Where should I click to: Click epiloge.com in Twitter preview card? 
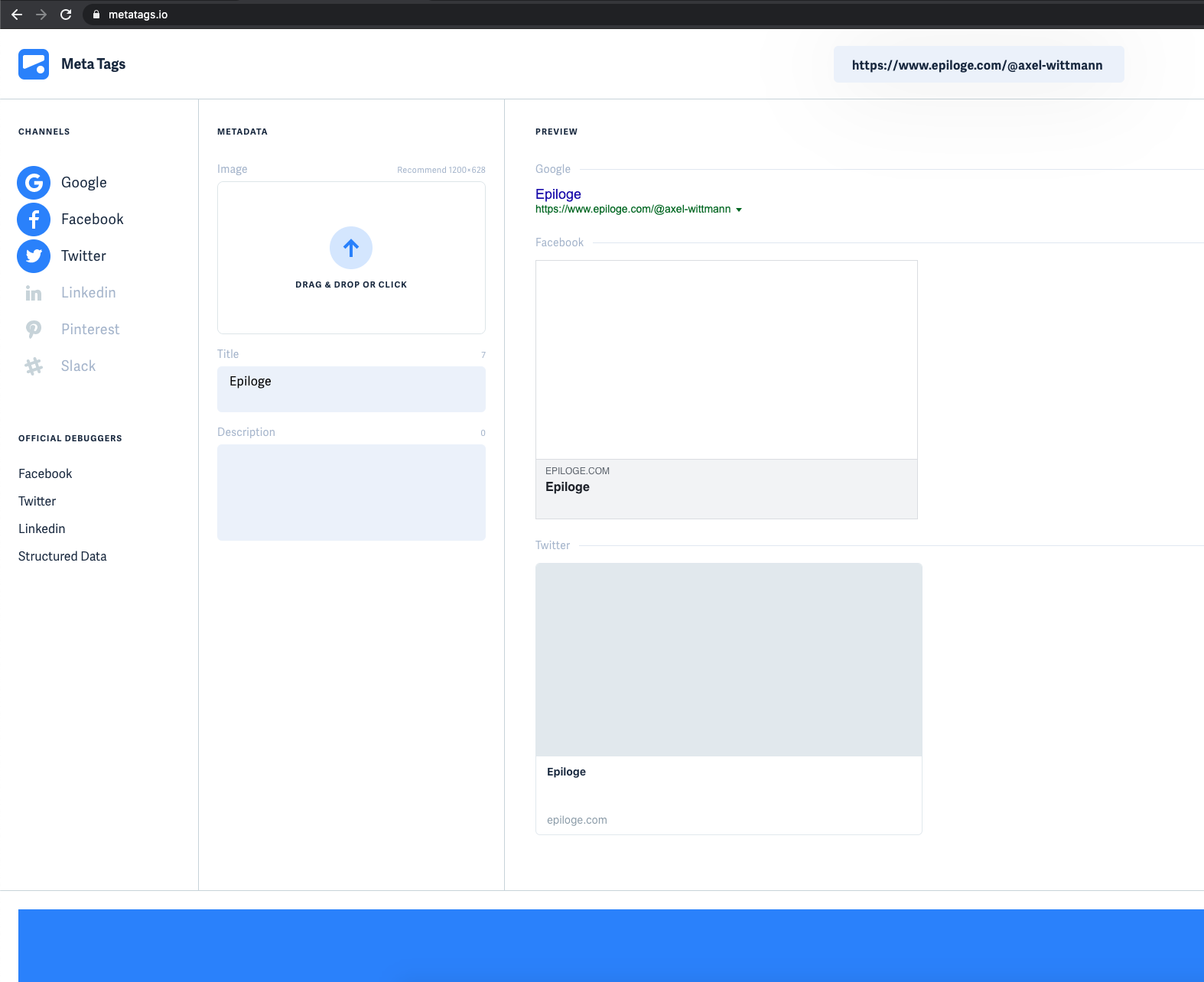click(x=577, y=820)
